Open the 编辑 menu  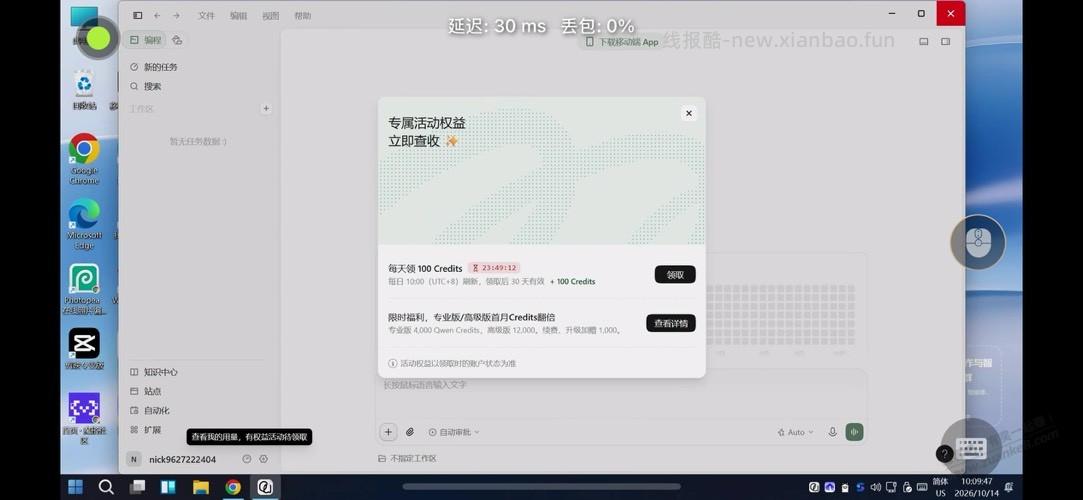[x=238, y=16]
